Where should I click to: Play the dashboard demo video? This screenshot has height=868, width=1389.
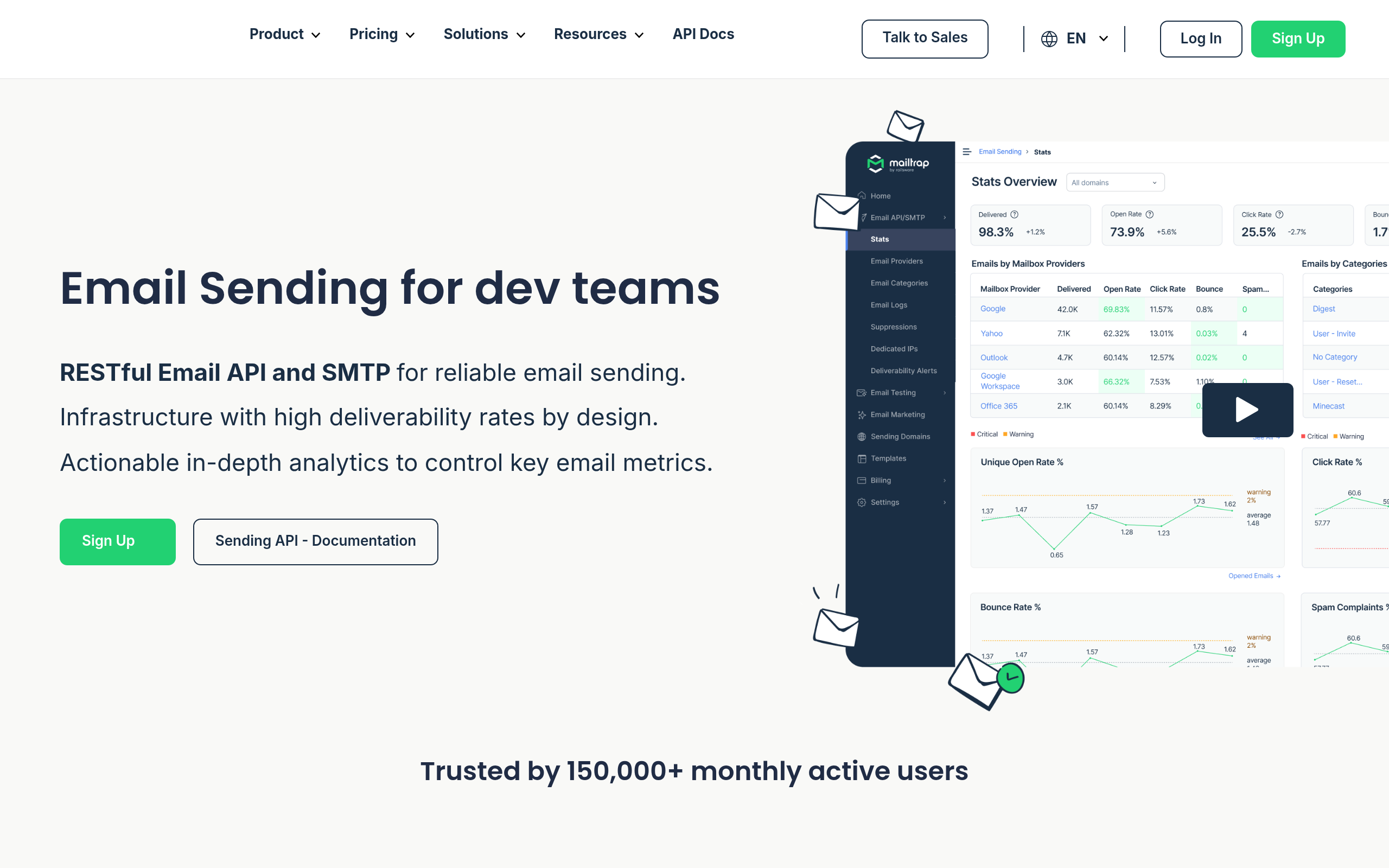pos(1247,410)
